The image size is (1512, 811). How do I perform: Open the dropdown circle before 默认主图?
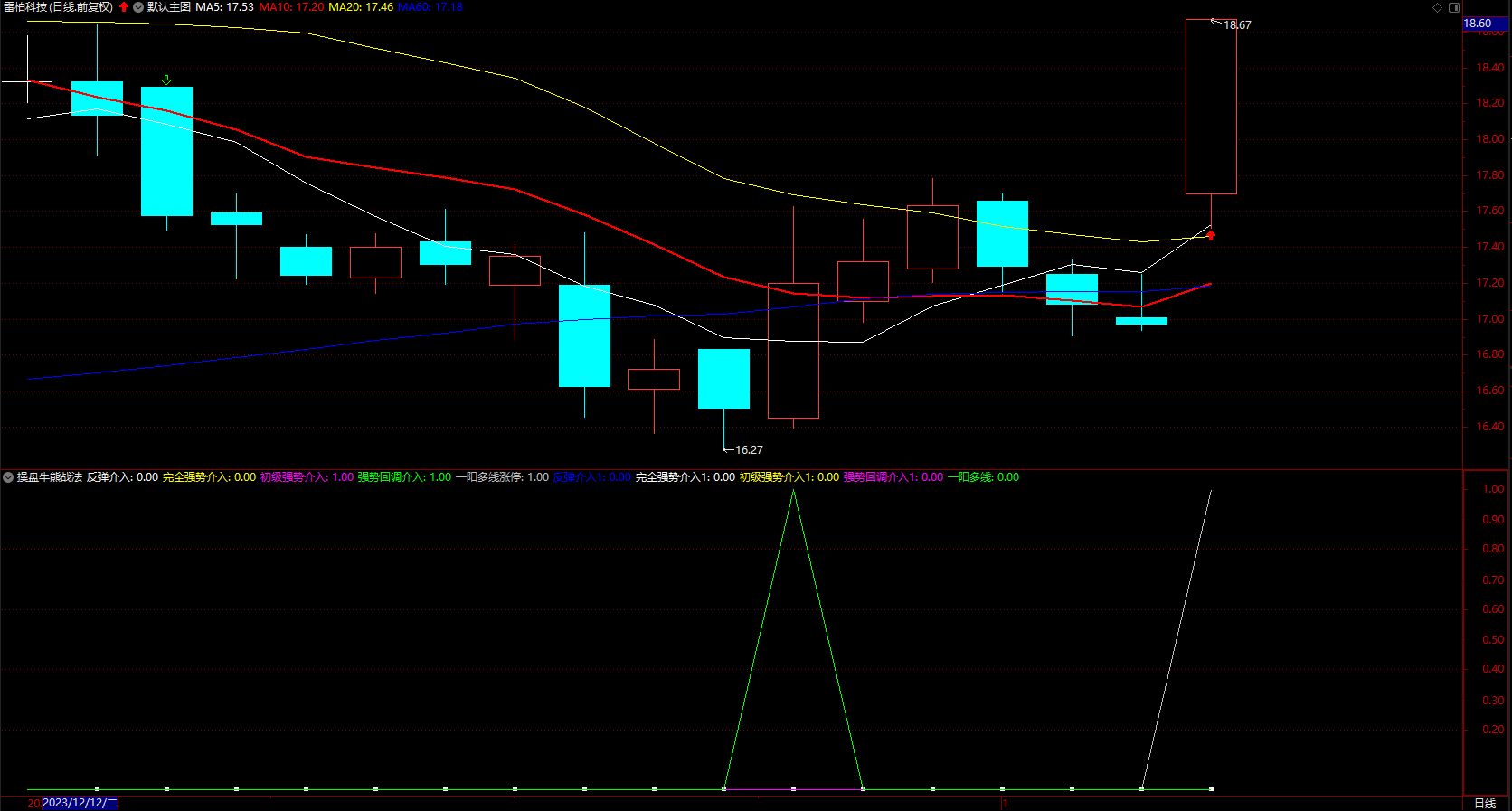(x=138, y=7)
